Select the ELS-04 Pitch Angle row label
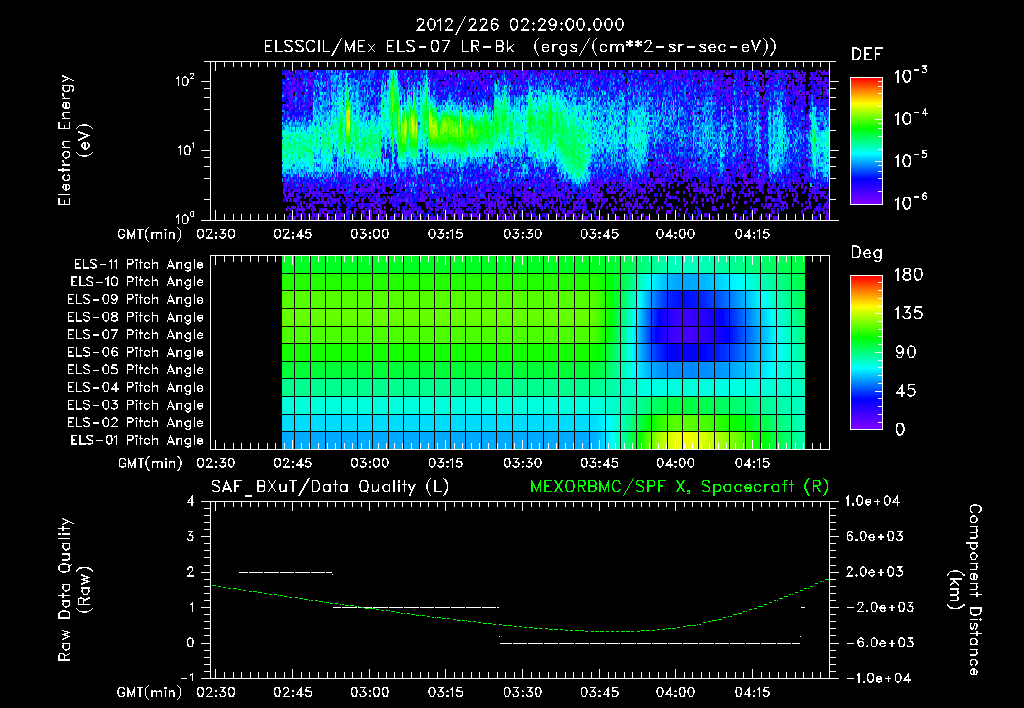This screenshot has width=1024, height=708. click(136, 387)
